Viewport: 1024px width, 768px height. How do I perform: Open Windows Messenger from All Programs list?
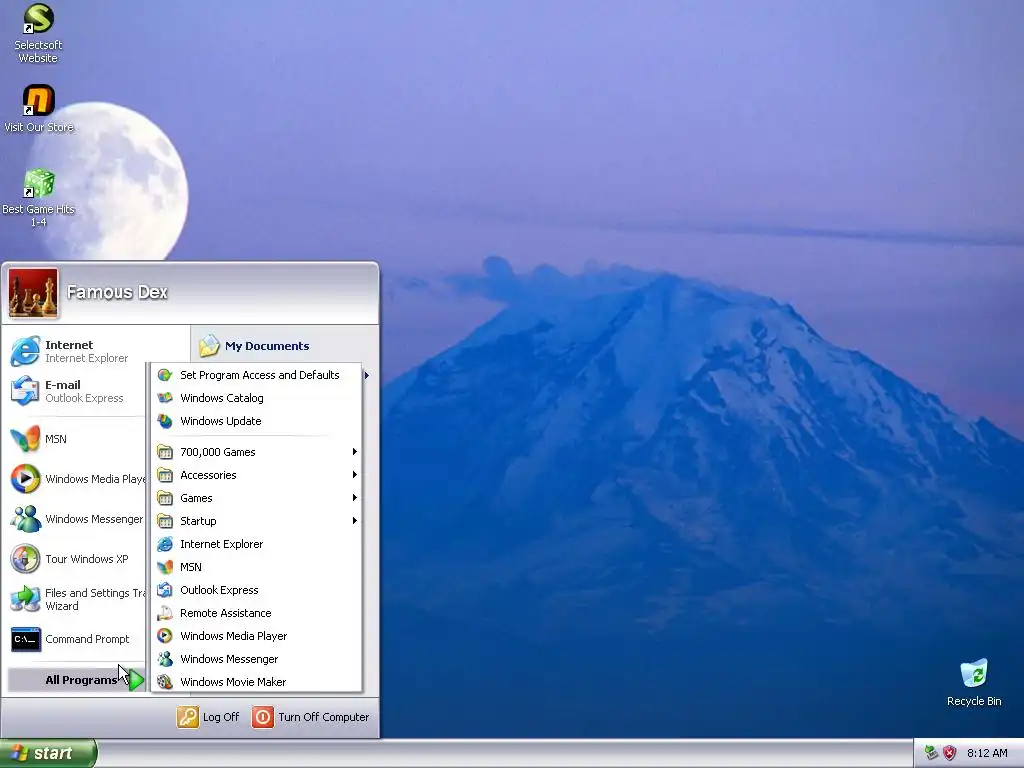256,659
